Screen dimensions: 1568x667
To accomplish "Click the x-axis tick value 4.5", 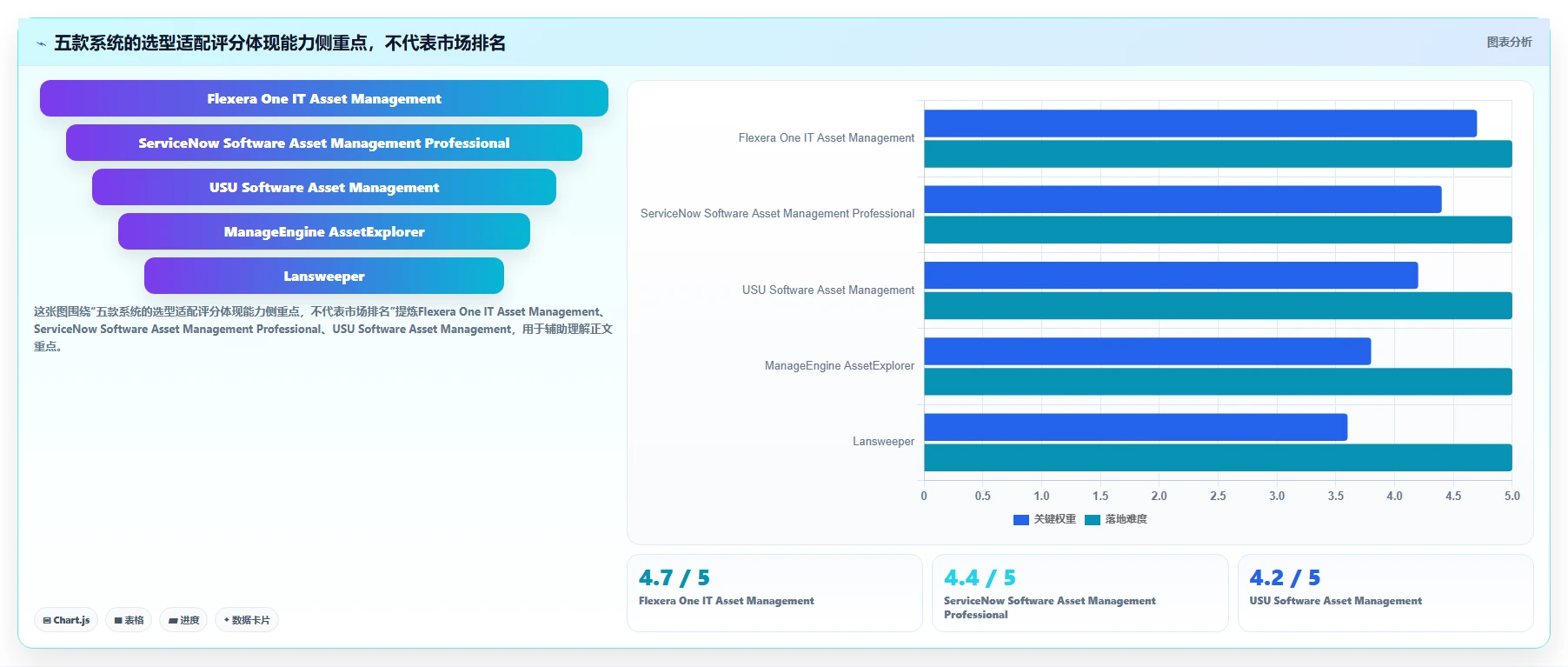I will (x=1453, y=496).
